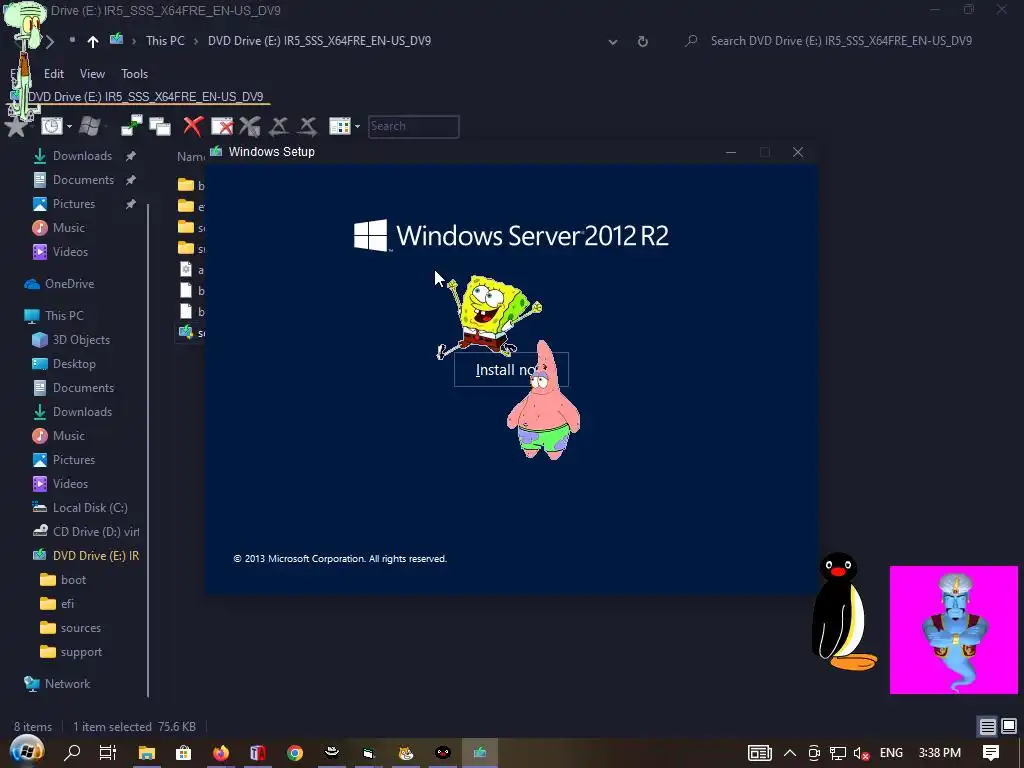1024x768 pixels.
Task: Open the View menu in Explorer
Action: 92,74
